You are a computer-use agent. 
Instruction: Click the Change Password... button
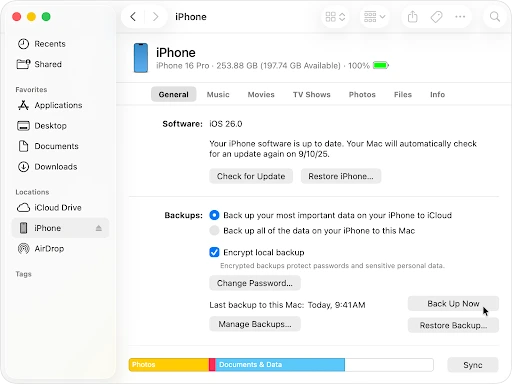click(x=255, y=283)
